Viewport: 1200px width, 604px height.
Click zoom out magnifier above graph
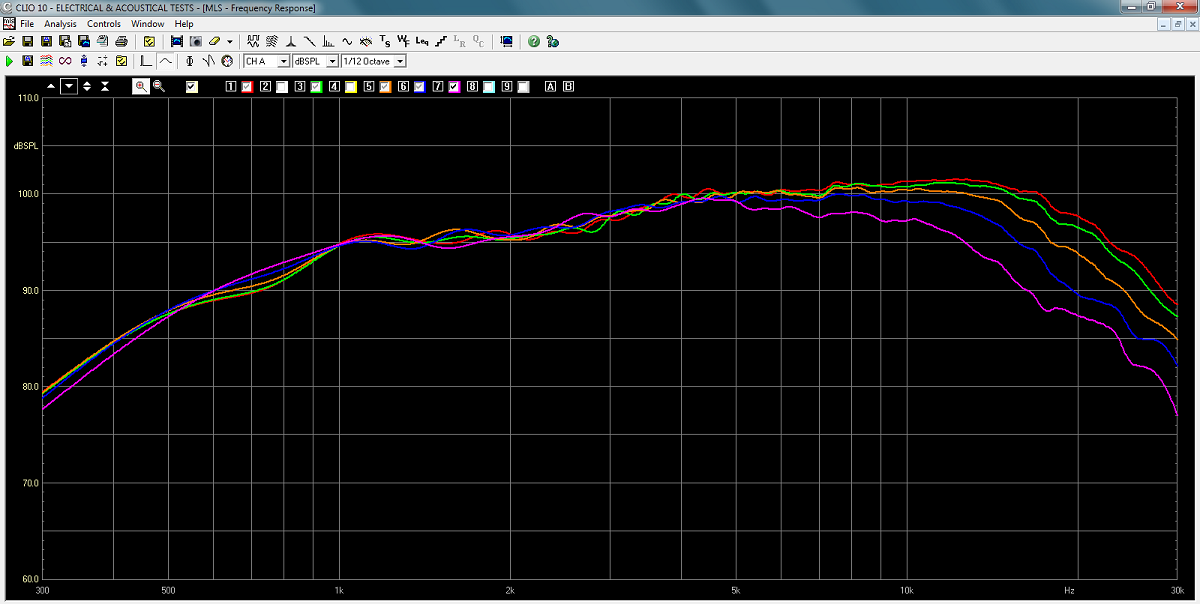159,86
